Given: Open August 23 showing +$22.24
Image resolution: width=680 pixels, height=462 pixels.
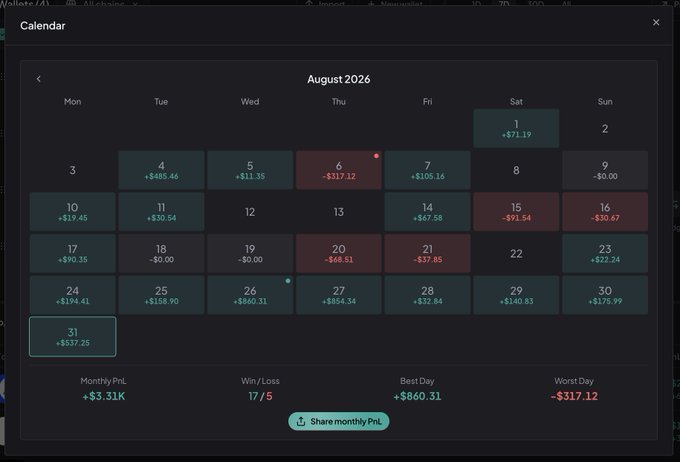Looking at the screenshot, I should [x=605, y=253].
